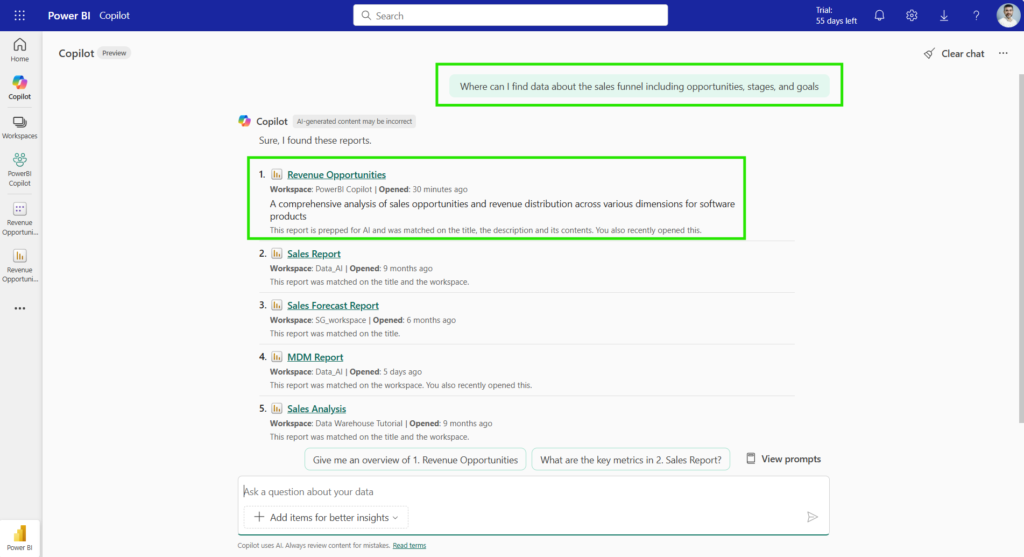Open Workspaces from the left sidebar
Viewport: 1024px width, 557px height.
click(x=20, y=127)
